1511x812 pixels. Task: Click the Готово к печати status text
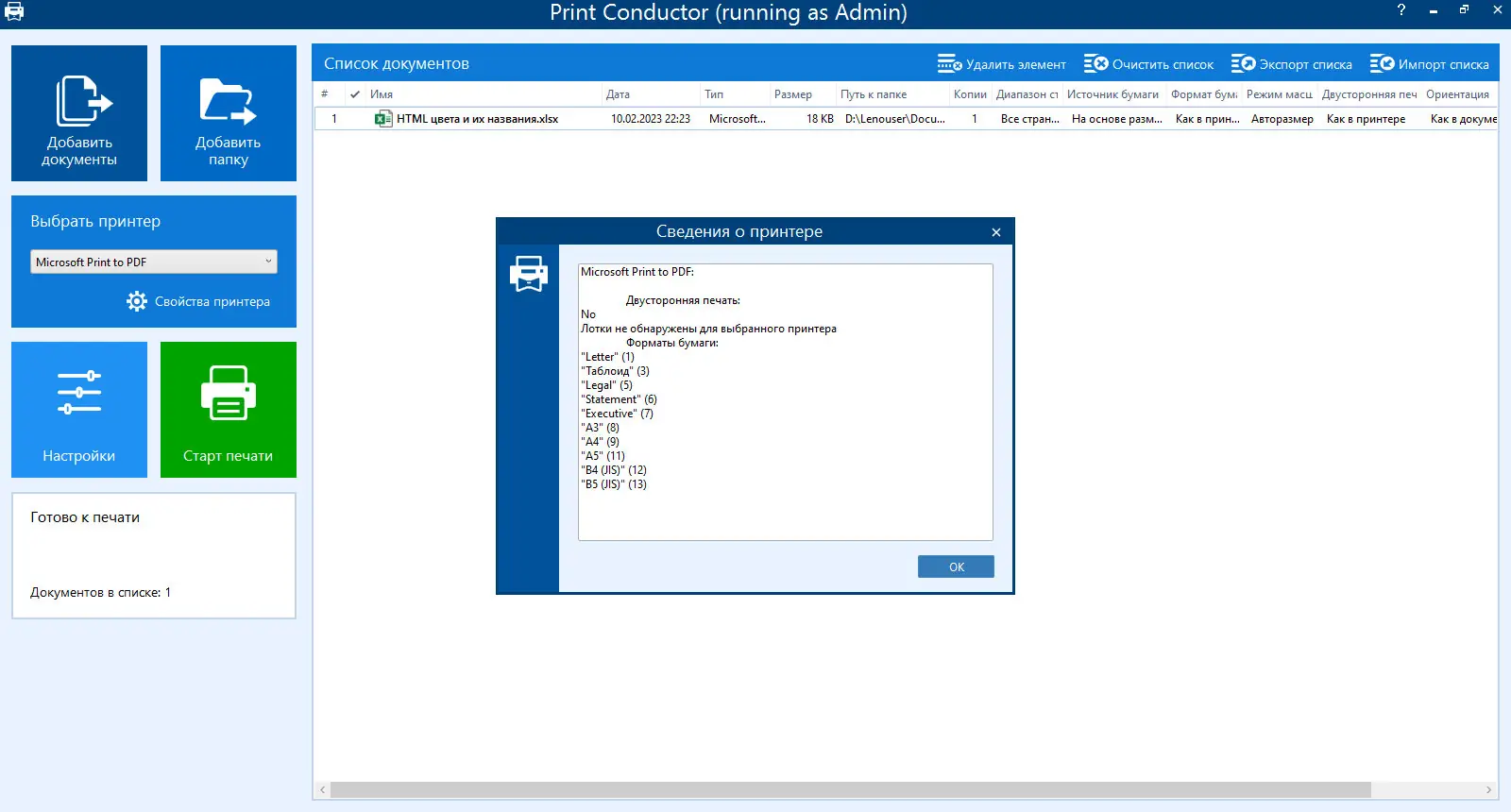click(85, 517)
